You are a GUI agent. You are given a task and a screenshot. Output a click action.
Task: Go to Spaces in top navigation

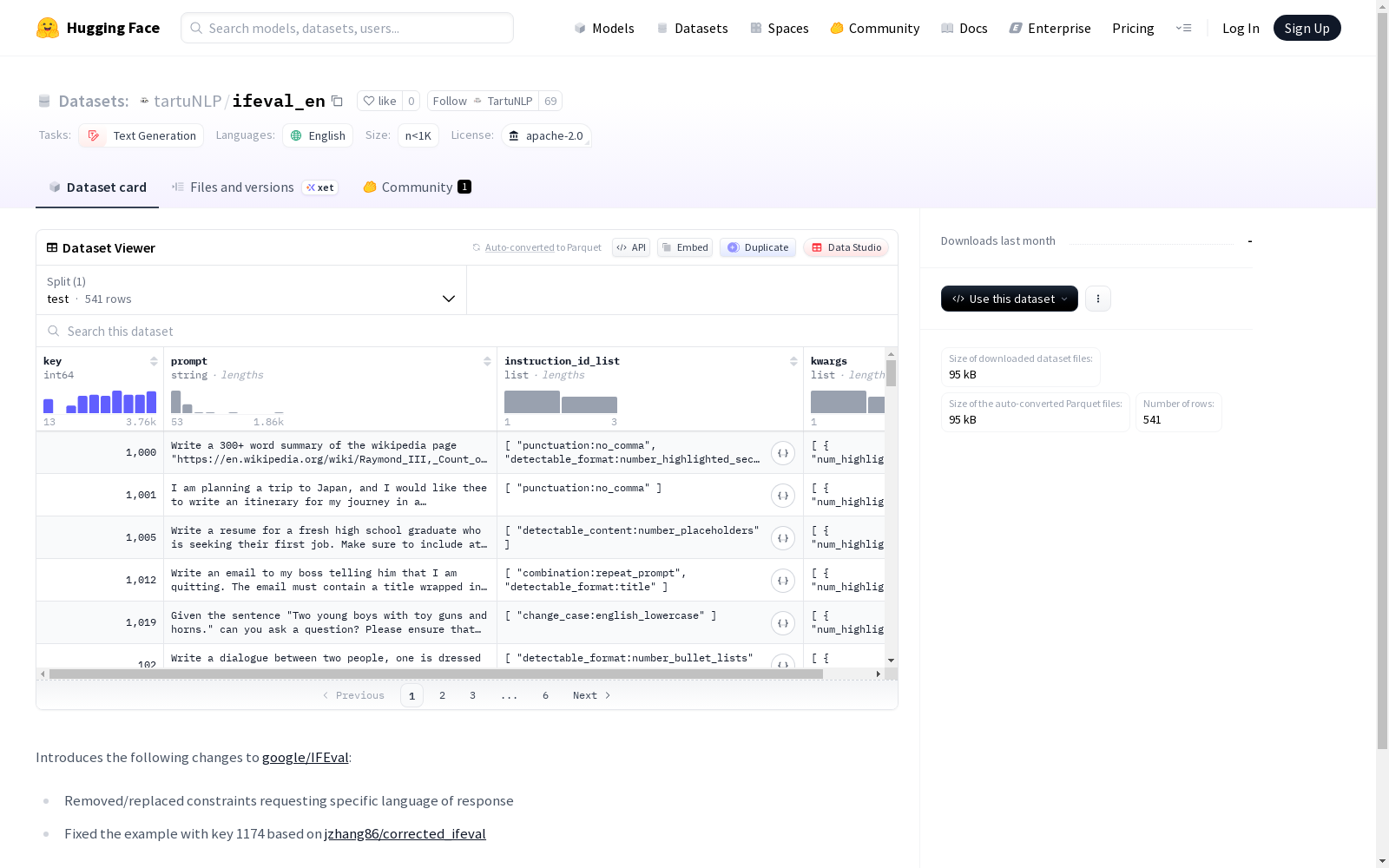pyautogui.click(x=780, y=28)
